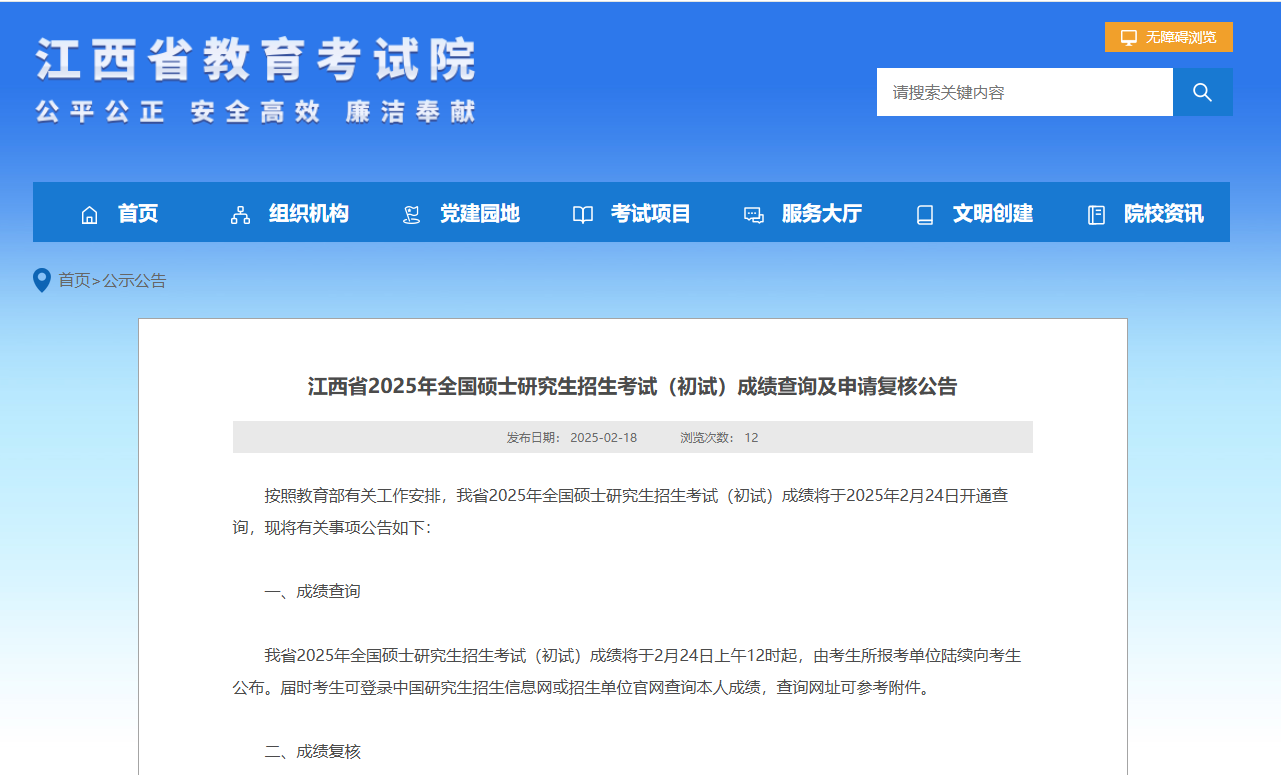
Task: Click the book icon beside 文明创建
Action: tap(925, 214)
